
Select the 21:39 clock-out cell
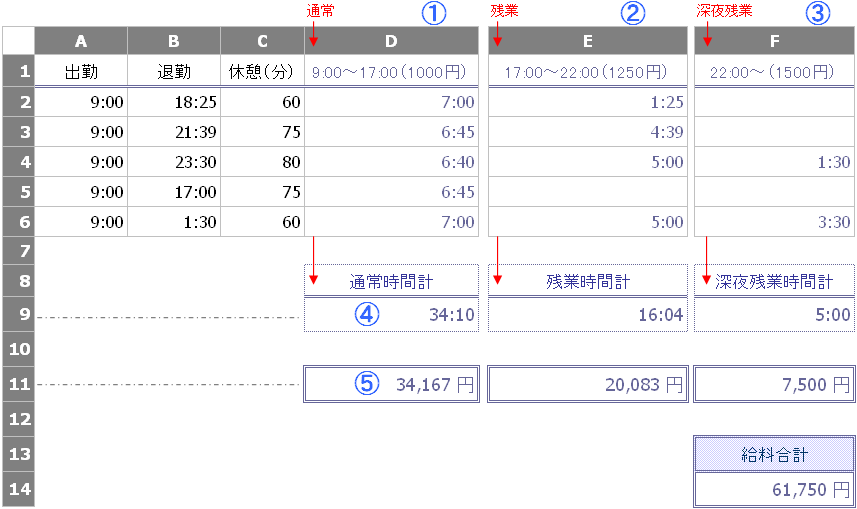pos(174,132)
